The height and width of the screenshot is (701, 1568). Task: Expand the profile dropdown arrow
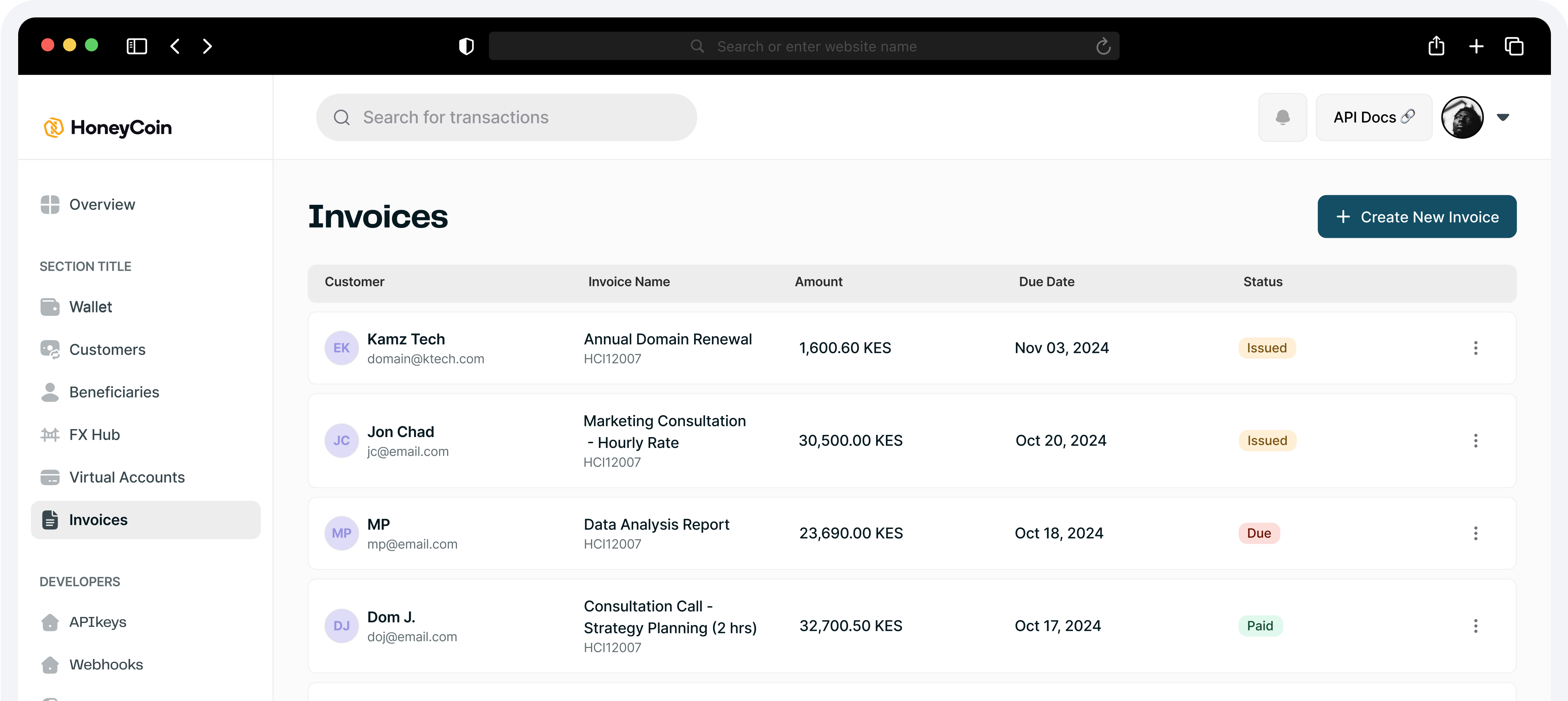[x=1503, y=118]
